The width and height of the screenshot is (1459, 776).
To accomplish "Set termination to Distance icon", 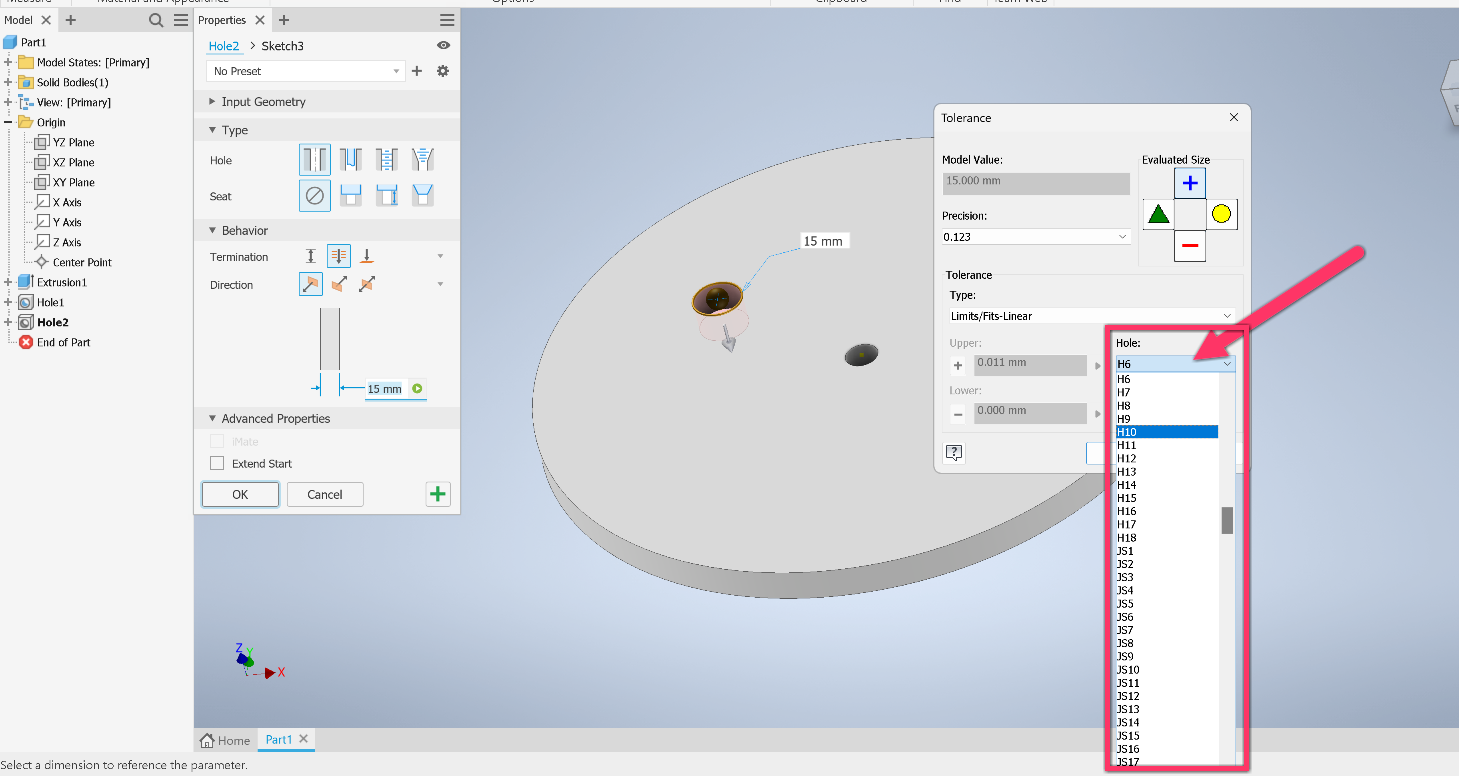I will (311, 257).
